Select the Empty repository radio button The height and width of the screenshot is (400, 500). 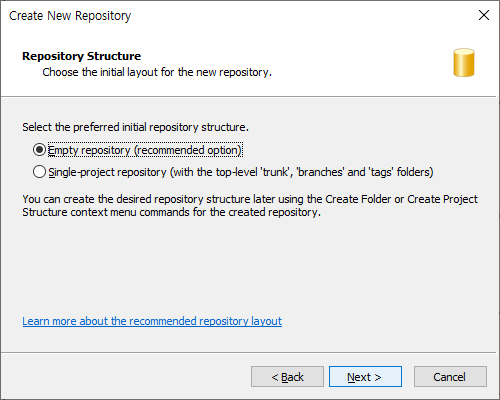(x=39, y=150)
